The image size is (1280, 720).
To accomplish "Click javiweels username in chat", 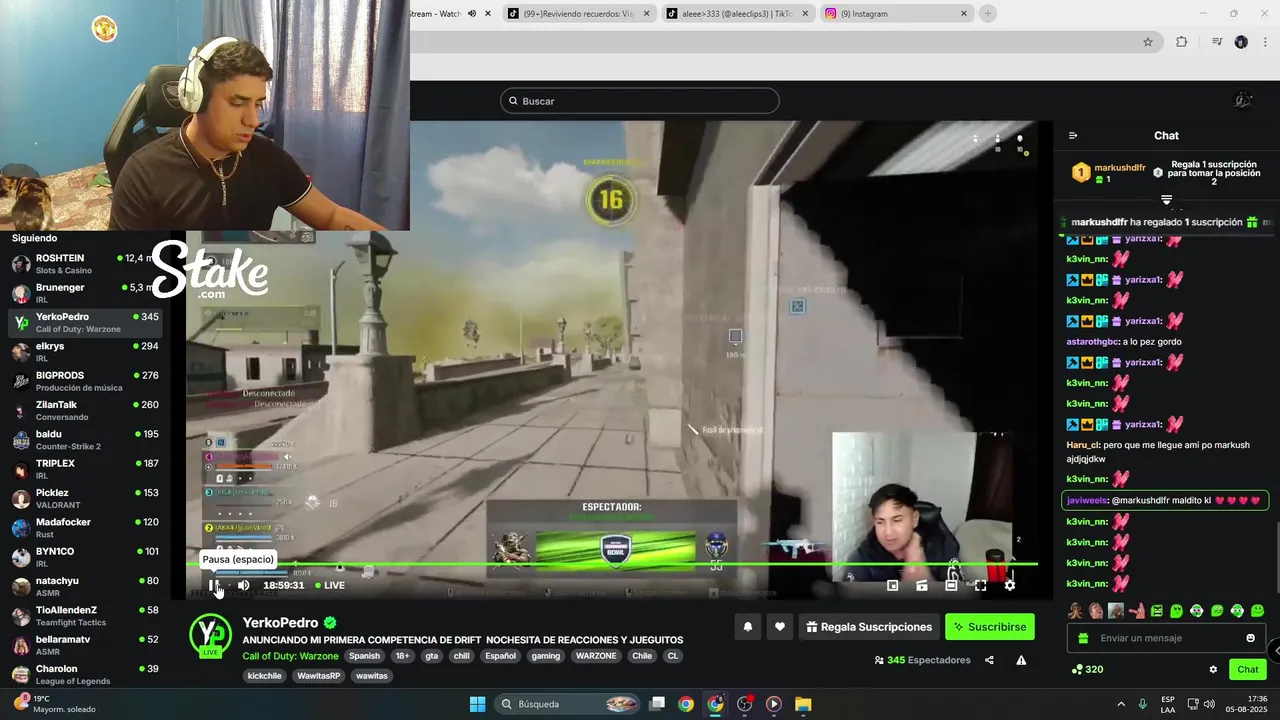I will point(1087,500).
